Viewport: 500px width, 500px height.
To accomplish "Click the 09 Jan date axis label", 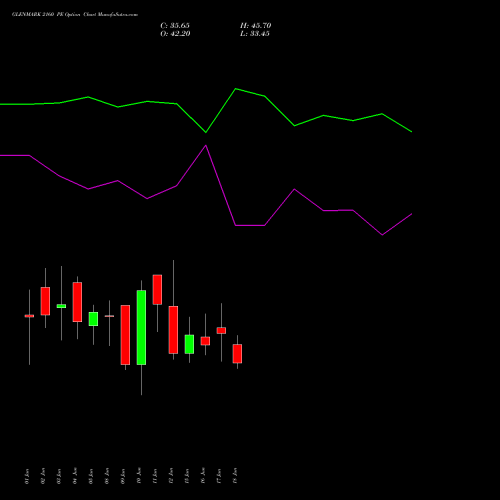I will 123,476.
